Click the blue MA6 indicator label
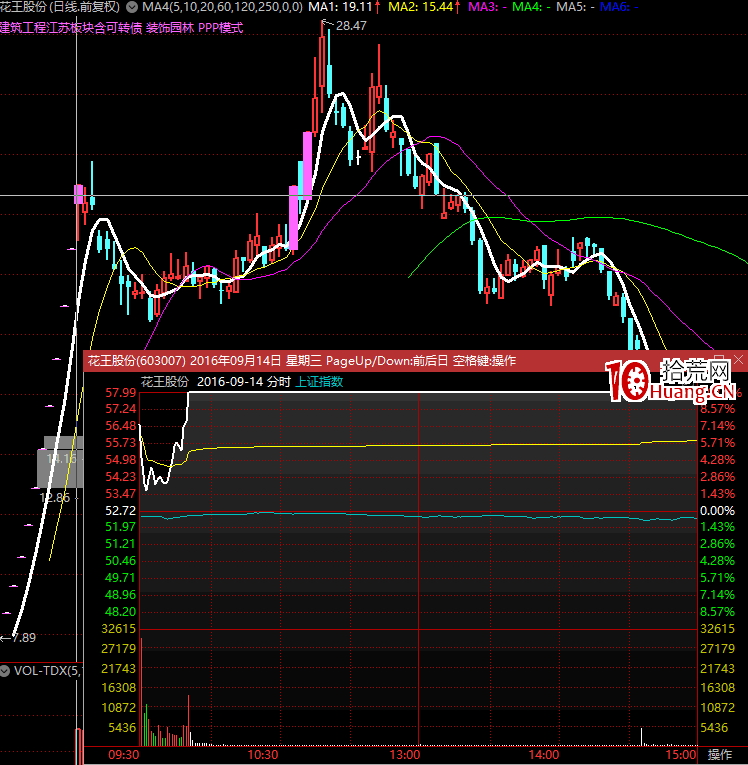Screen dimensions: 748x765 pos(615,7)
